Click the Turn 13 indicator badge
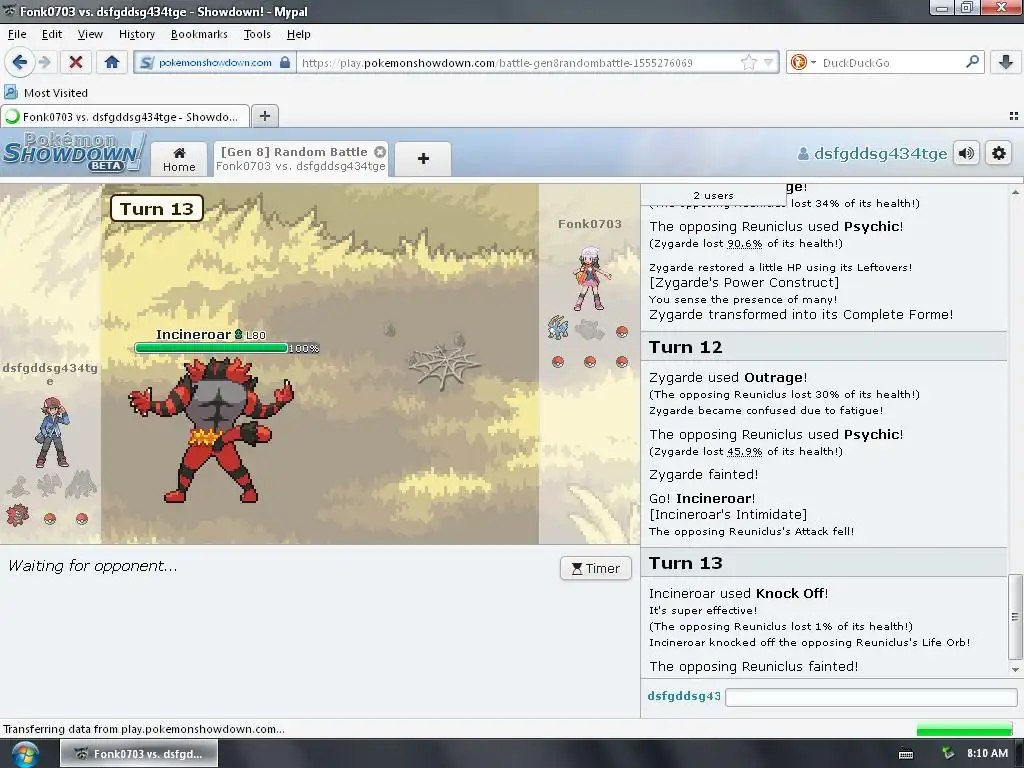Viewport: 1024px width, 768px height. [x=157, y=209]
